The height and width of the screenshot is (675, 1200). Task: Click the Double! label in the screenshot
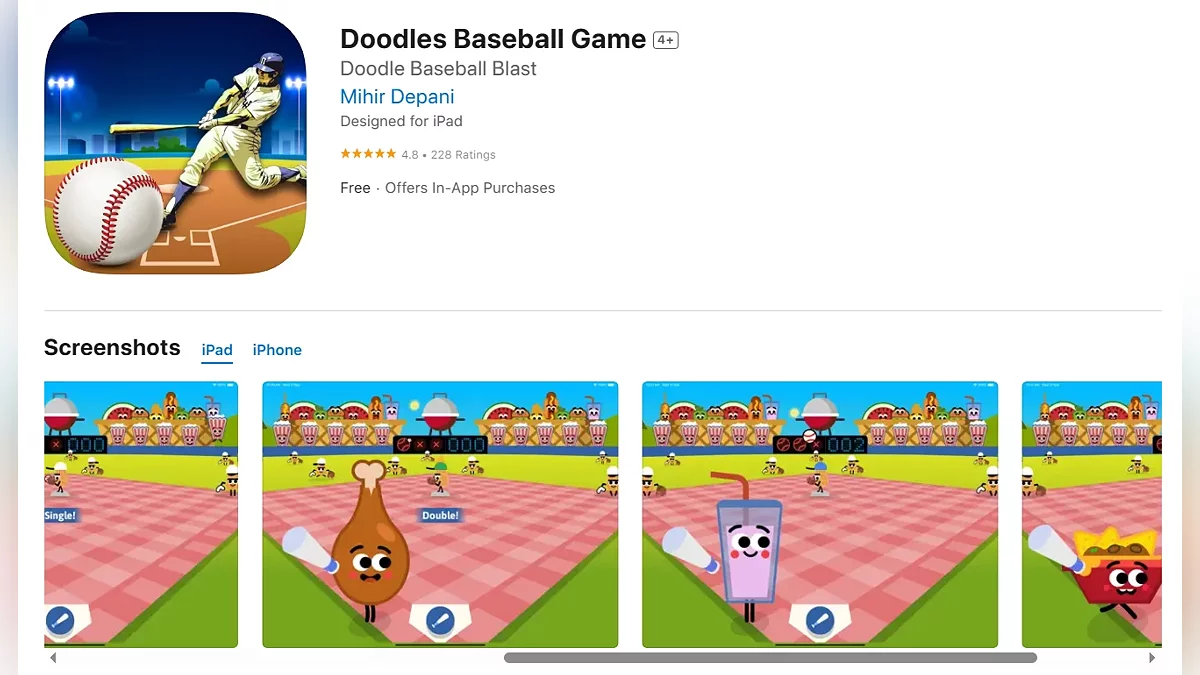[440, 515]
